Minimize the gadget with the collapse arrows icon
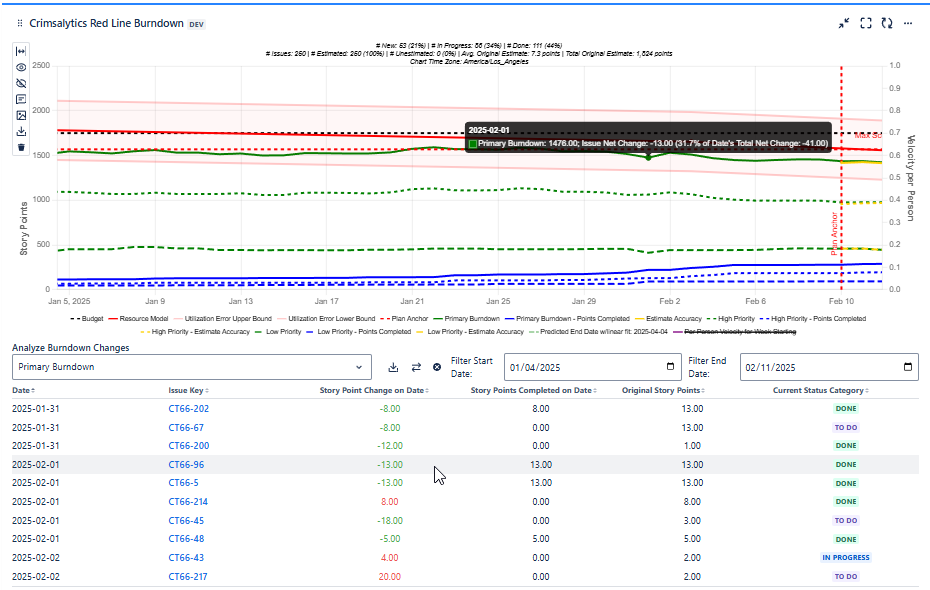This screenshot has height=590, width=930. [844, 23]
